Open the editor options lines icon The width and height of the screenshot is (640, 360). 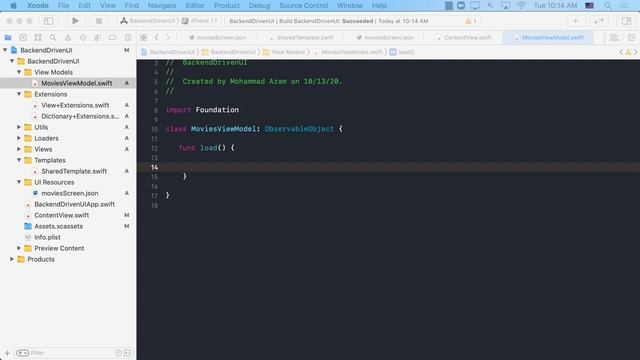coord(614,38)
